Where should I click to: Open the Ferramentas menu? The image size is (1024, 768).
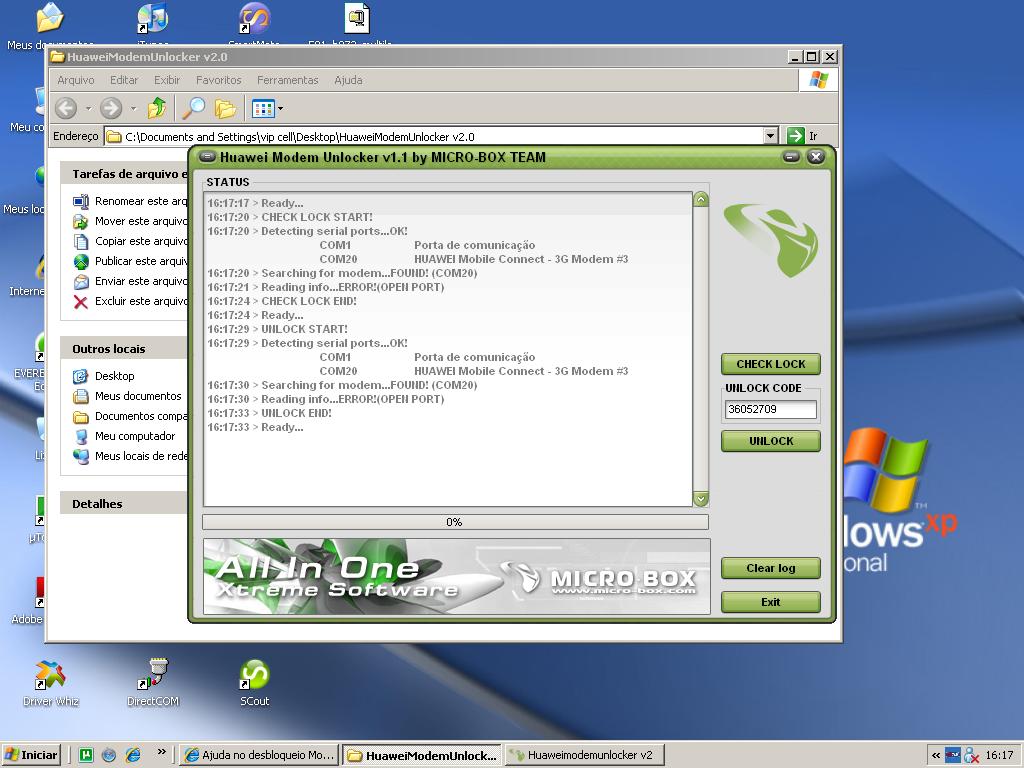(287, 80)
